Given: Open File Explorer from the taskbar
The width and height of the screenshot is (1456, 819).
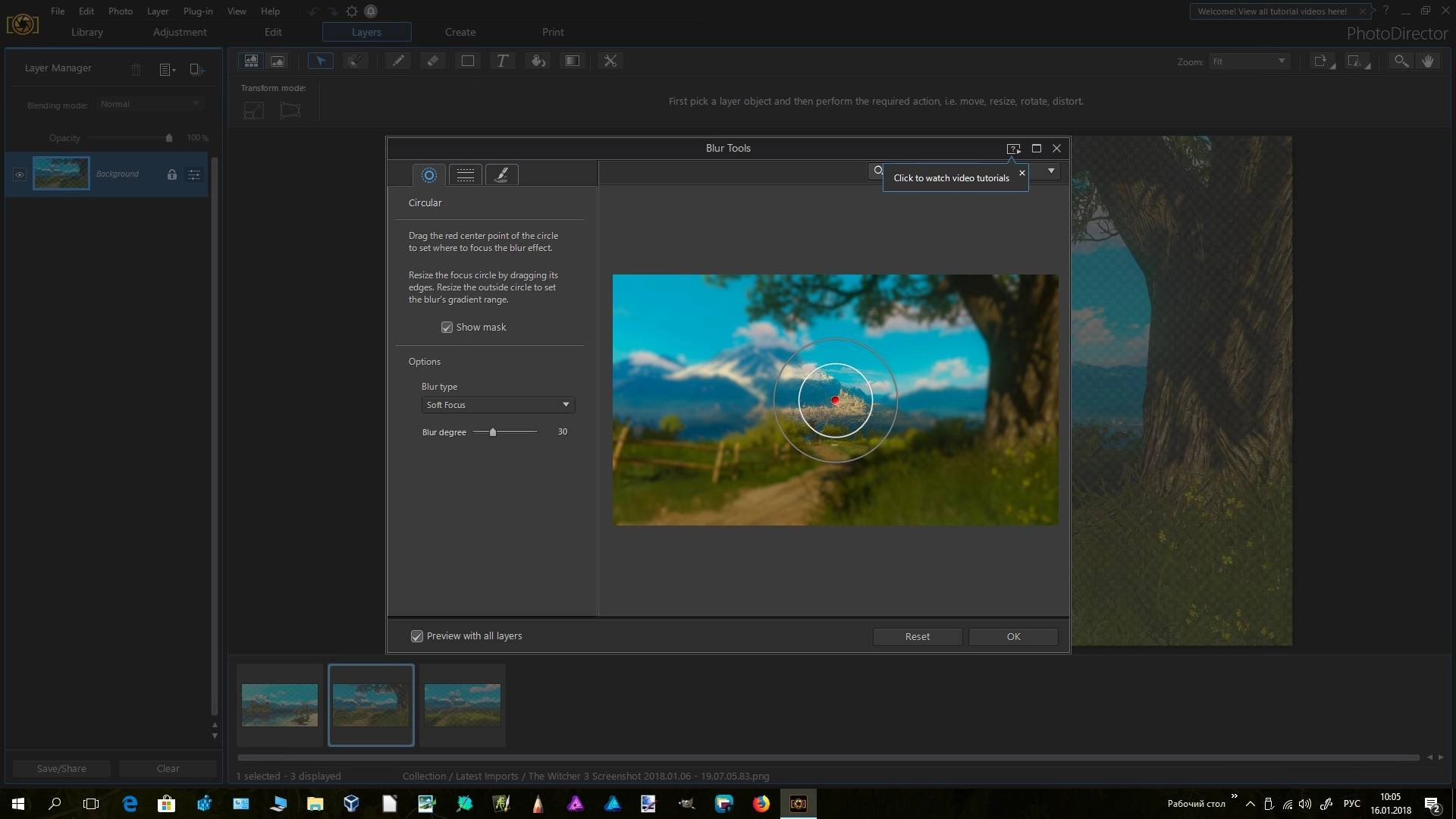Looking at the screenshot, I should [315, 804].
